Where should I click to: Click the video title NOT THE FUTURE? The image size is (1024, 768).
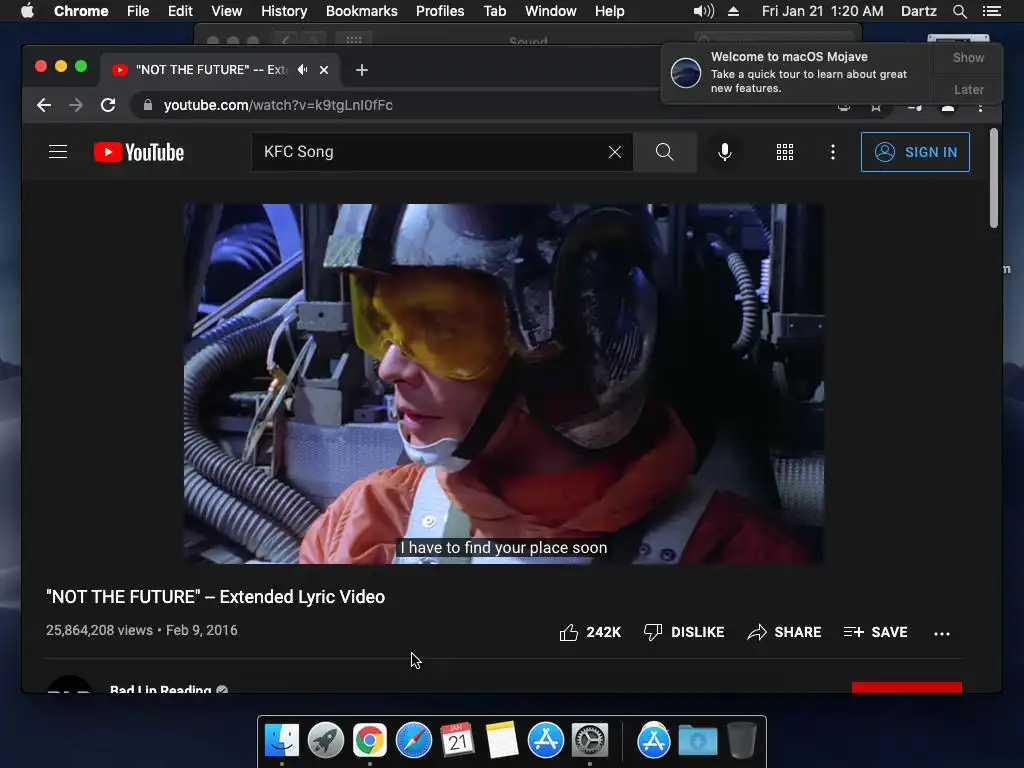[x=216, y=597]
